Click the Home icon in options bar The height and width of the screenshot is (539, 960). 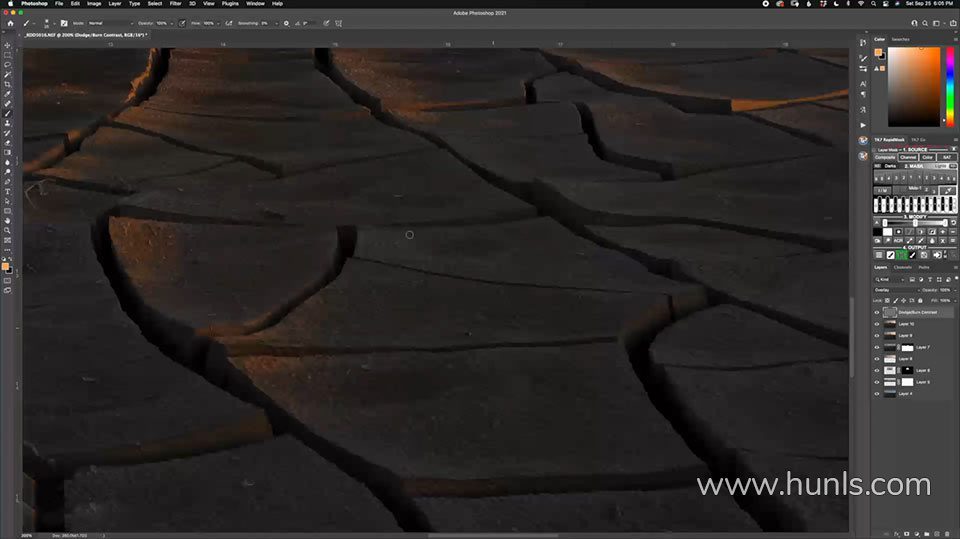10,23
